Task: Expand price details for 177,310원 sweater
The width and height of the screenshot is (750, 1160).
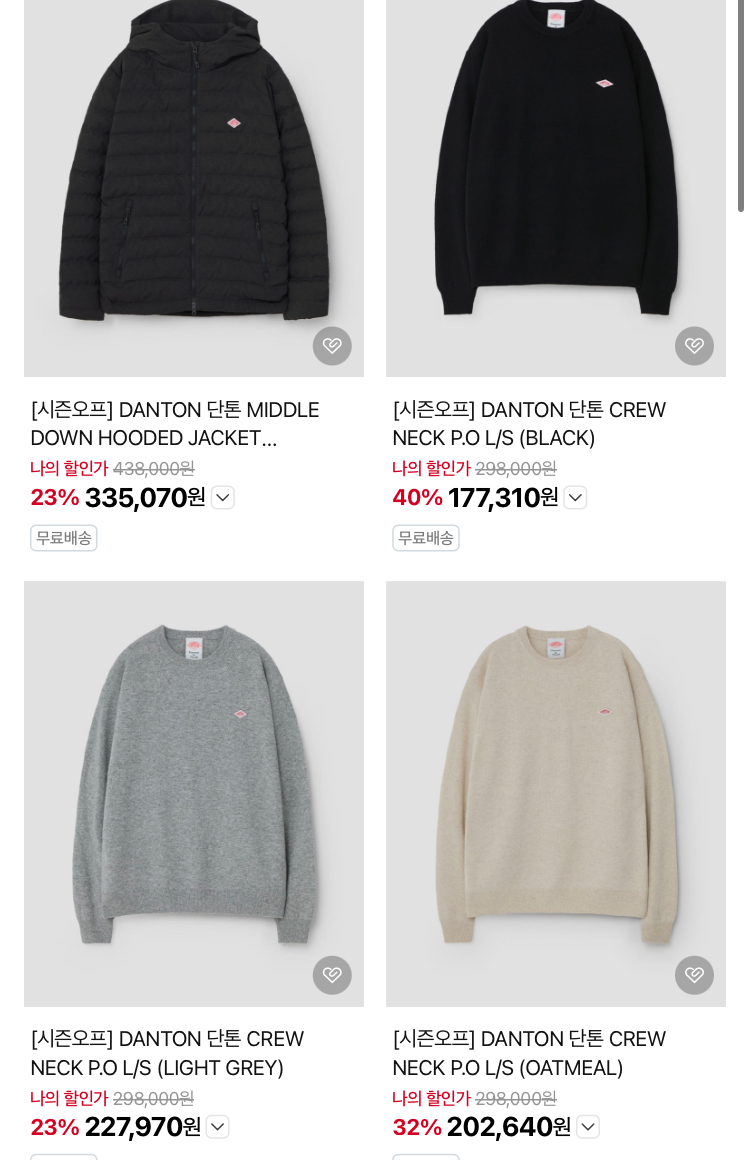Action: click(x=575, y=498)
